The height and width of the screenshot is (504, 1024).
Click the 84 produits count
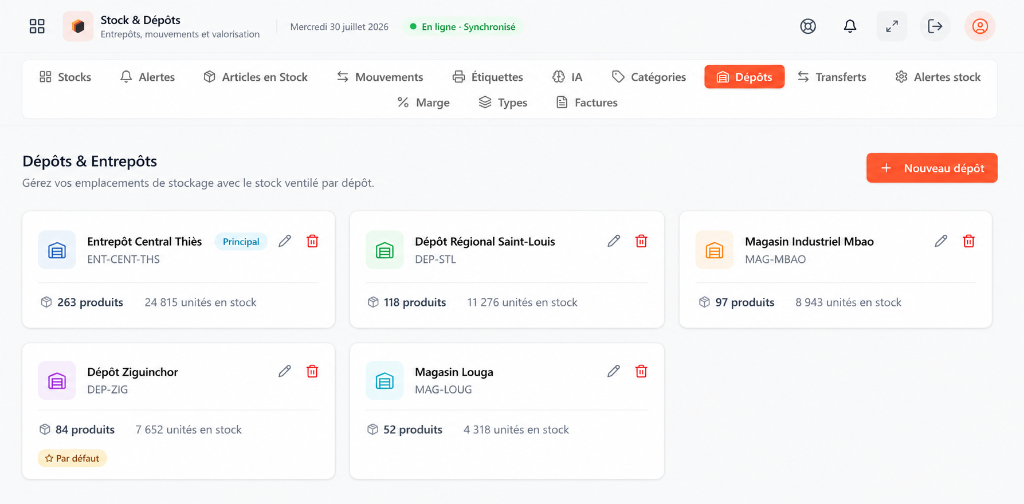(x=85, y=430)
